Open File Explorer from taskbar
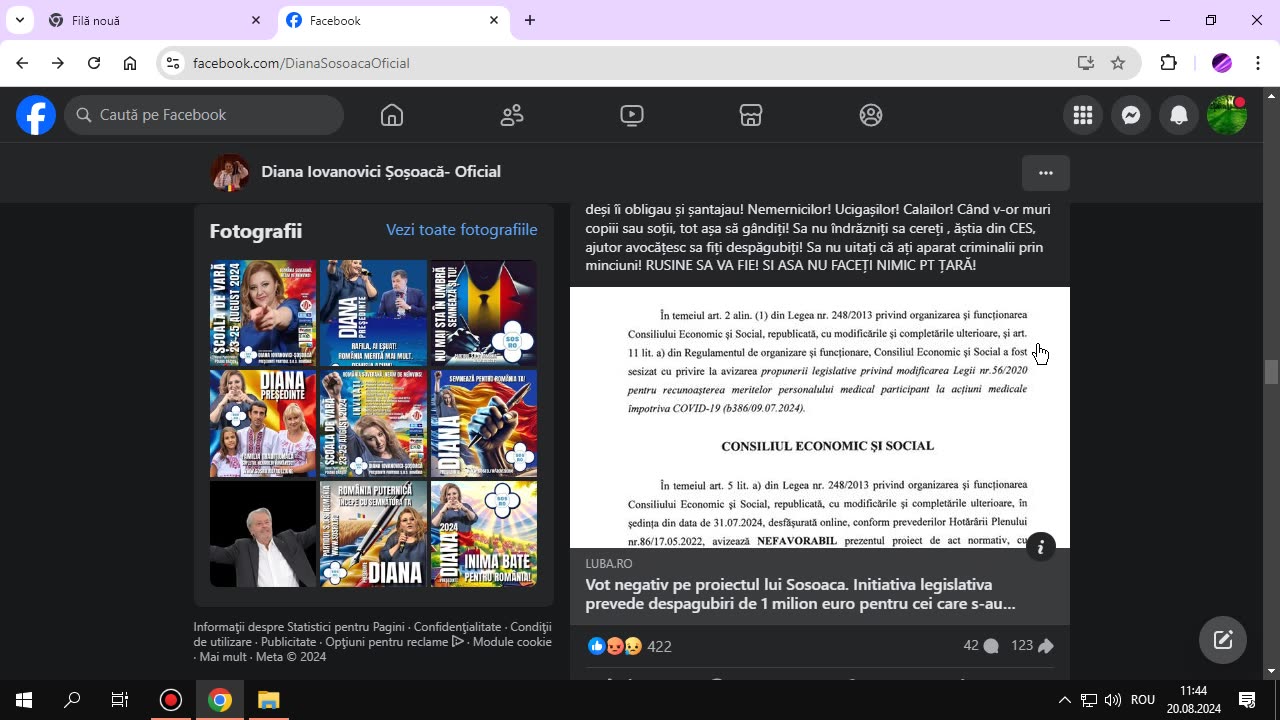The image size is (1280, 720). 268,700
